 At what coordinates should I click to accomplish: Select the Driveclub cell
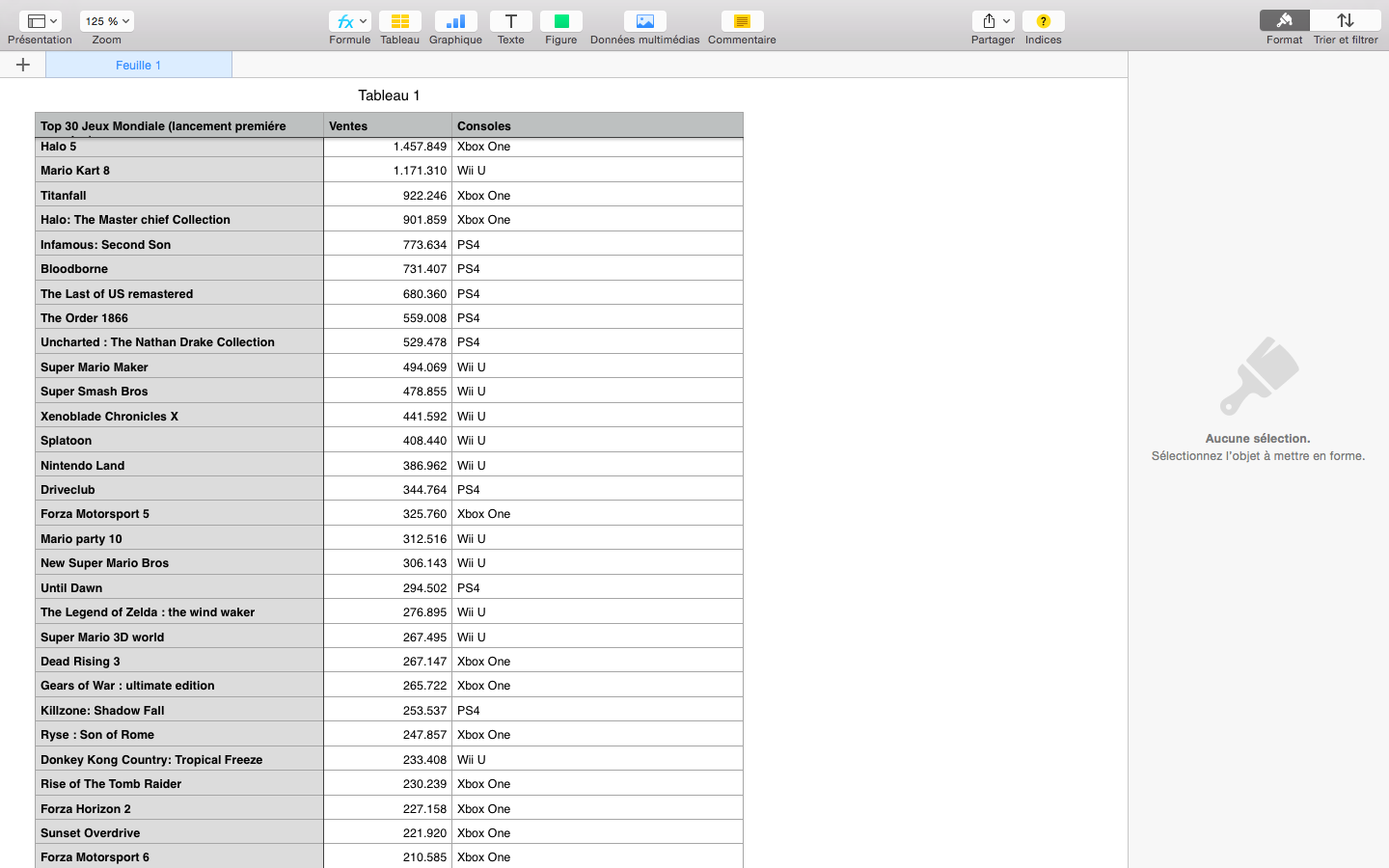(179, 489)
